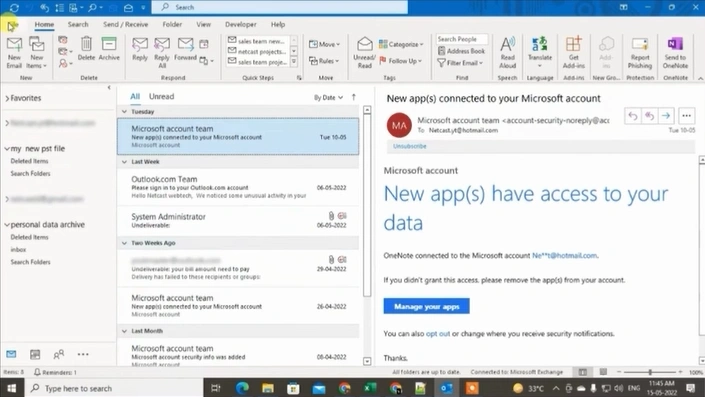Switch to the View tab
The image size is (705, 397).
(203, 24)
